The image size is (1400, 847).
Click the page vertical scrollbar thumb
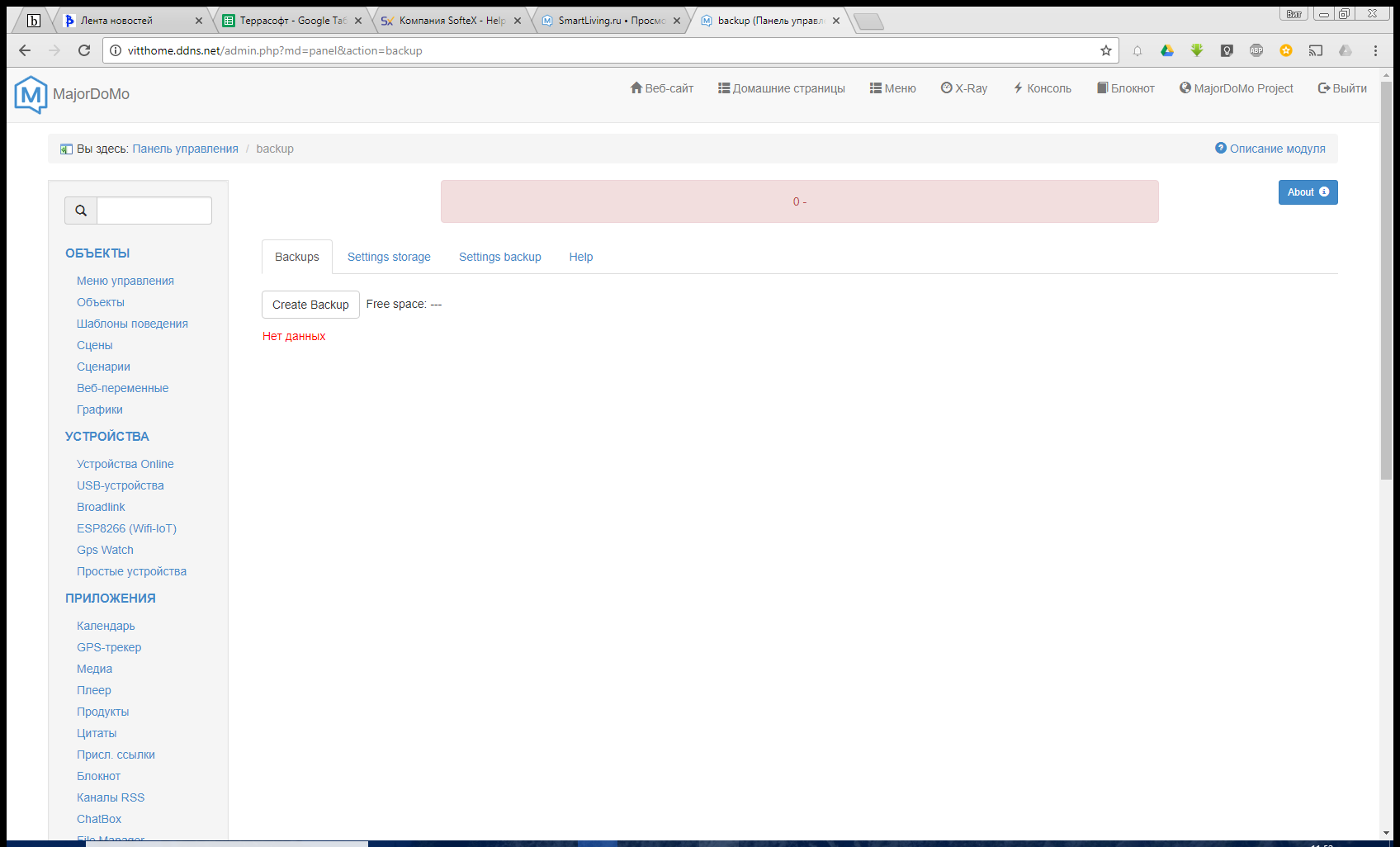tap(1386, 281)
